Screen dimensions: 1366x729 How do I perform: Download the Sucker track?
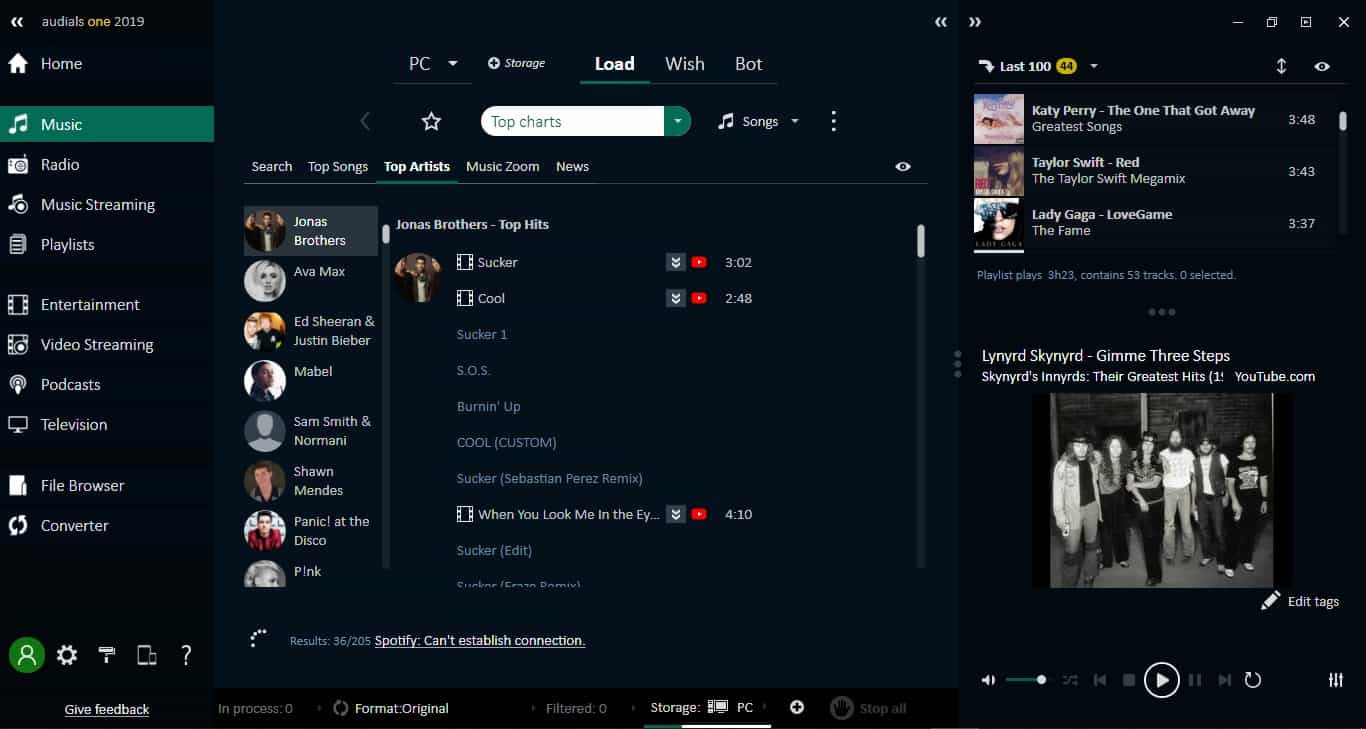[676, 263]
